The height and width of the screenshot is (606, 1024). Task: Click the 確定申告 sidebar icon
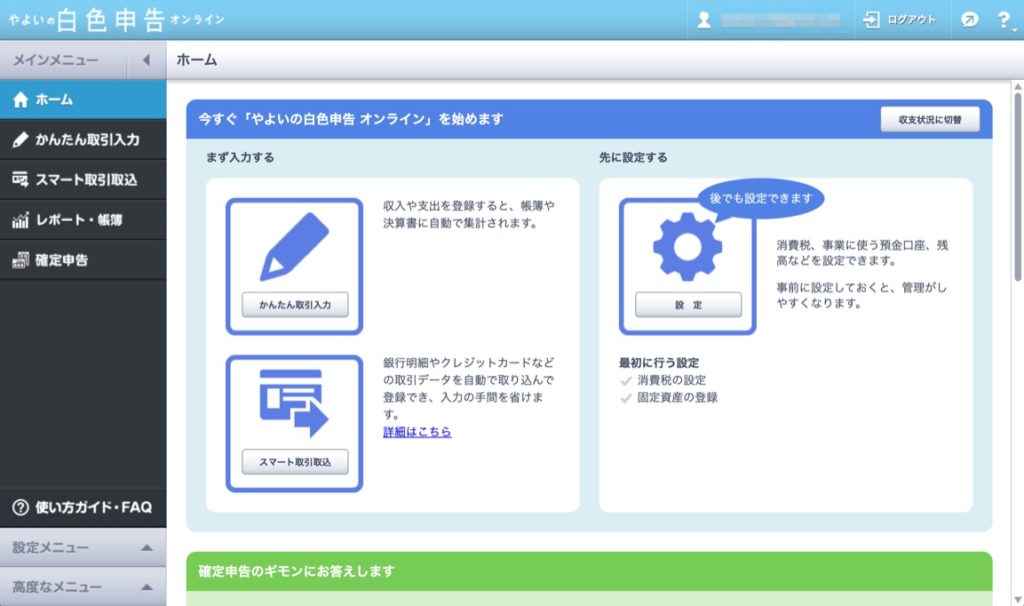(20, 260)
